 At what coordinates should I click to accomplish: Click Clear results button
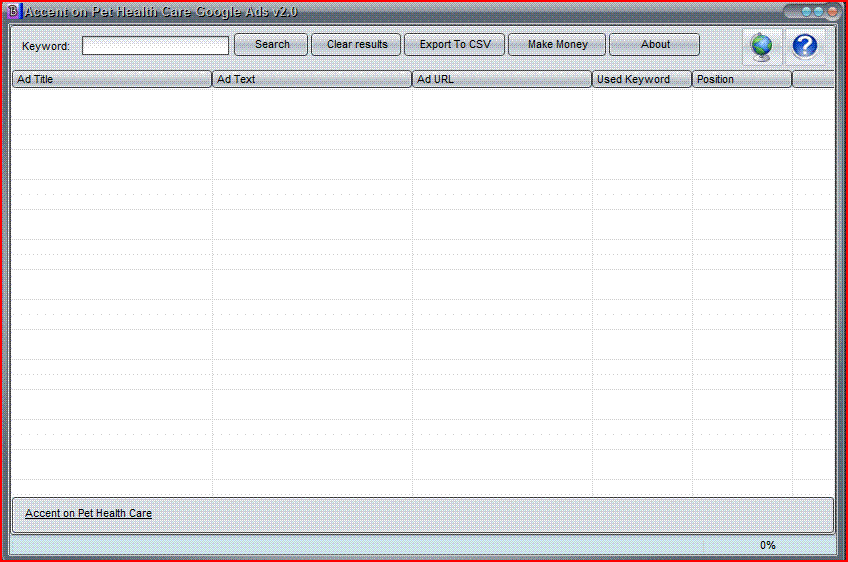(x=356, y=44)
